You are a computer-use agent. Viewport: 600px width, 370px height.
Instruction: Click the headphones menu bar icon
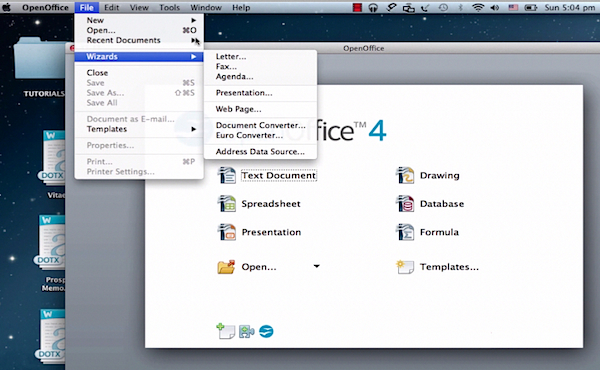(373, 8)
